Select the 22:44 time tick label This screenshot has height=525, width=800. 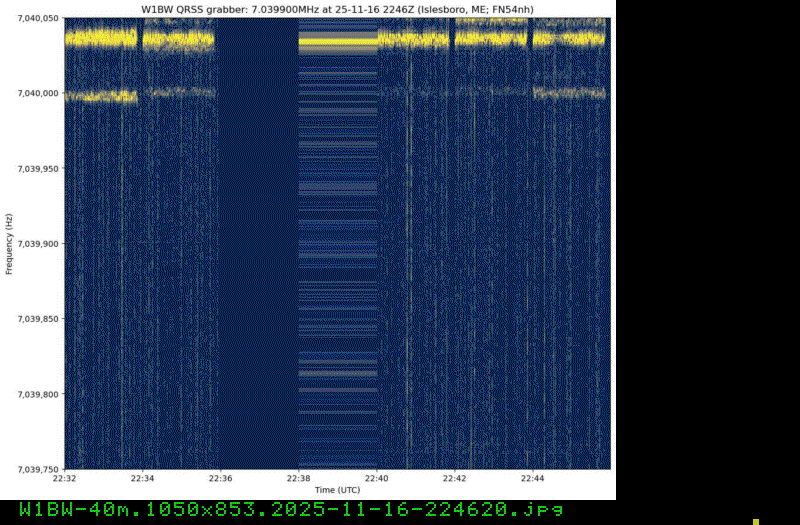(x=532, y=479)
